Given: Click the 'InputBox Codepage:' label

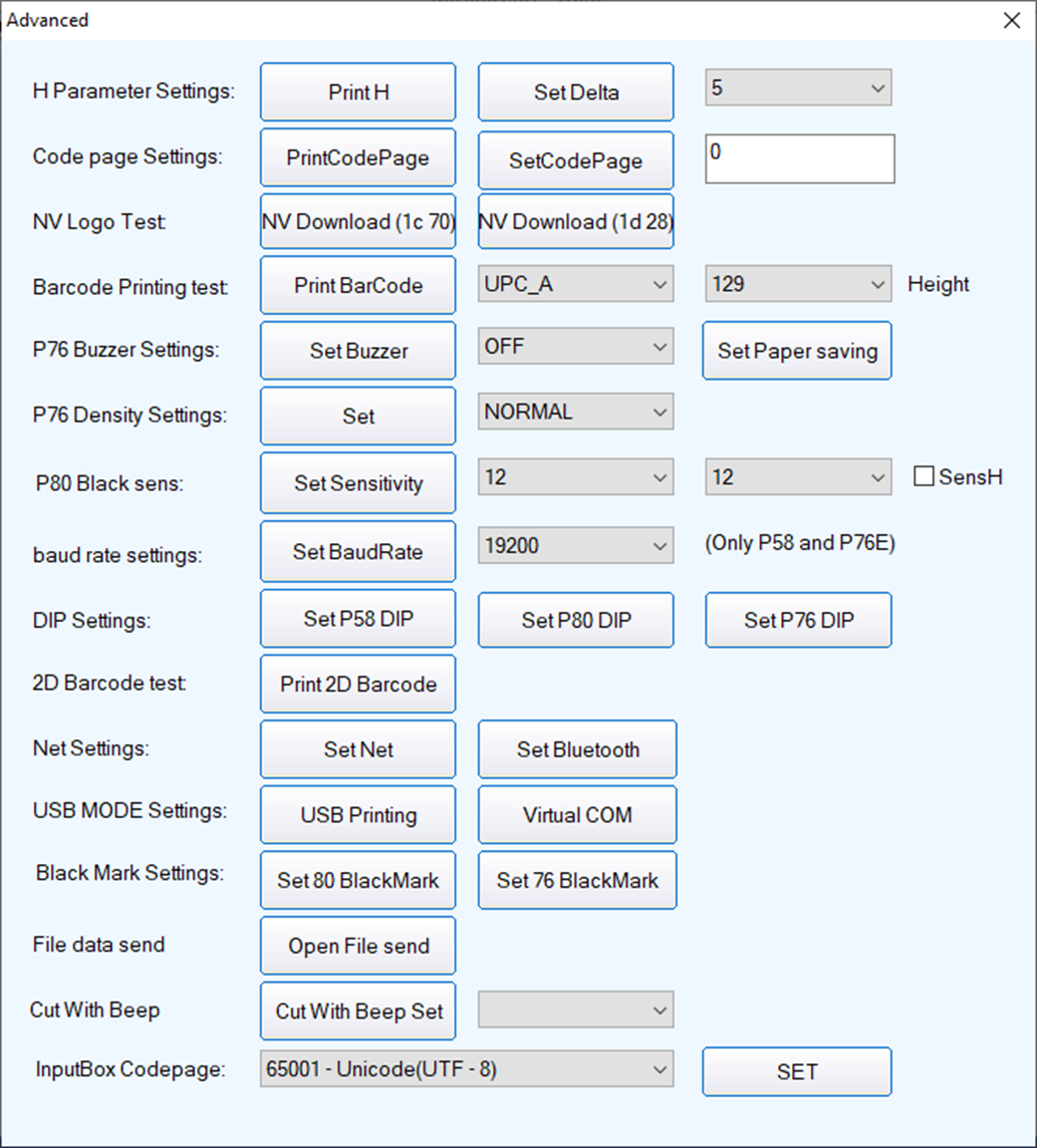Looking at the screenshot, I should click(x=130, y=1069).
